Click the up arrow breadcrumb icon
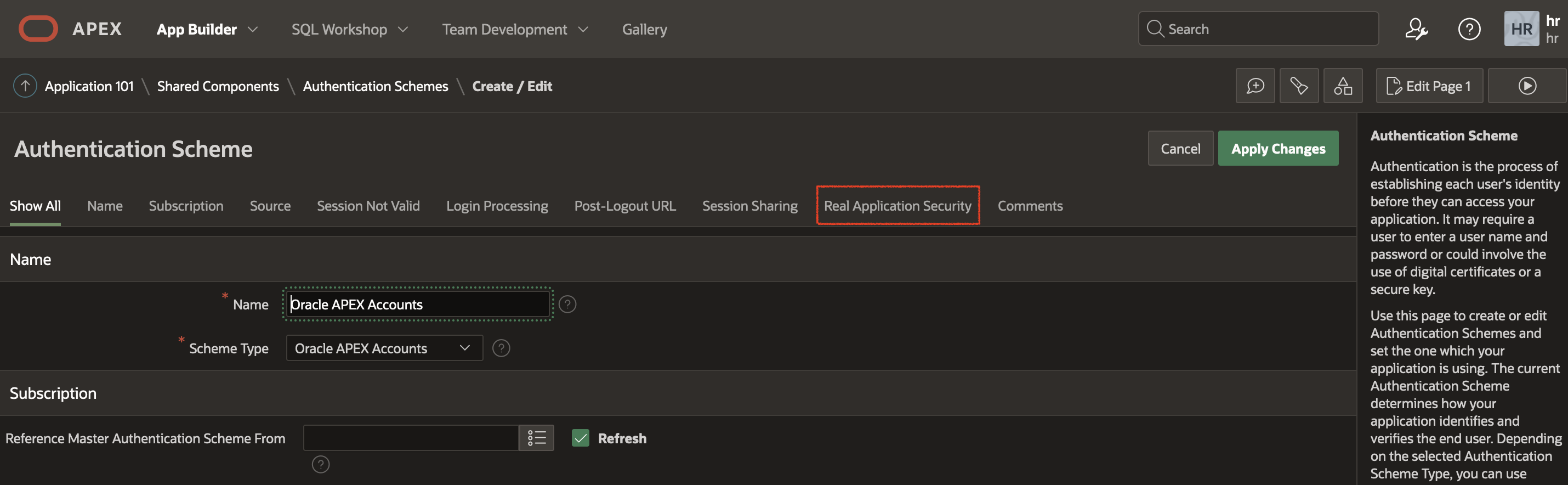Viewport: 1568px width, 485px height. [x=25, y=86]
